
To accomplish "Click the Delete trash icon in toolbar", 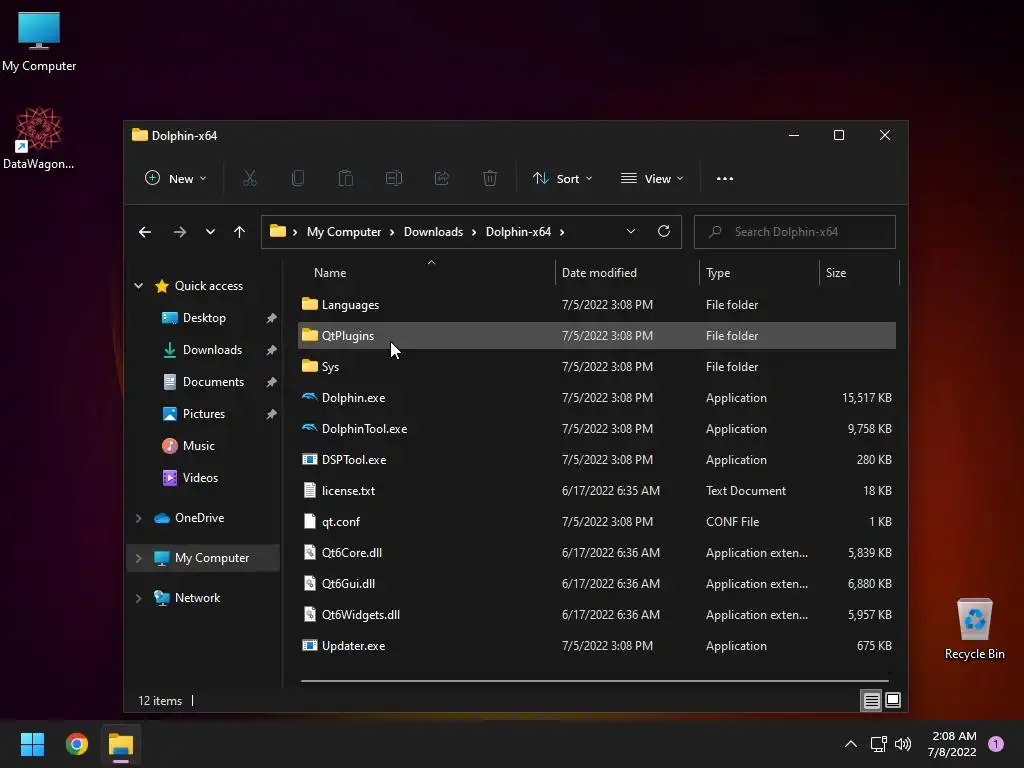I will tap(490, 178).
